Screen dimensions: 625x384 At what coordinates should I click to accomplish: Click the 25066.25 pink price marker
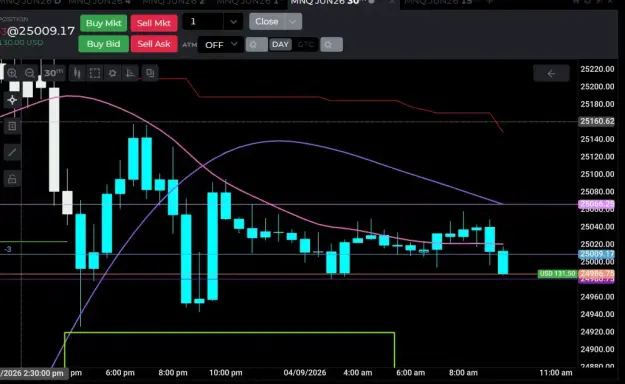click(x=597, y=204)
